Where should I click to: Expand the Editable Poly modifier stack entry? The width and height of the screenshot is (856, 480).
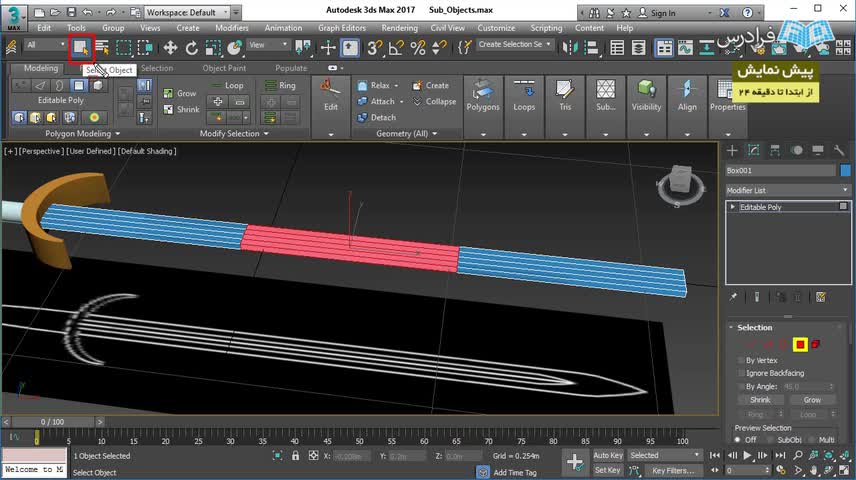click(733, 207)
